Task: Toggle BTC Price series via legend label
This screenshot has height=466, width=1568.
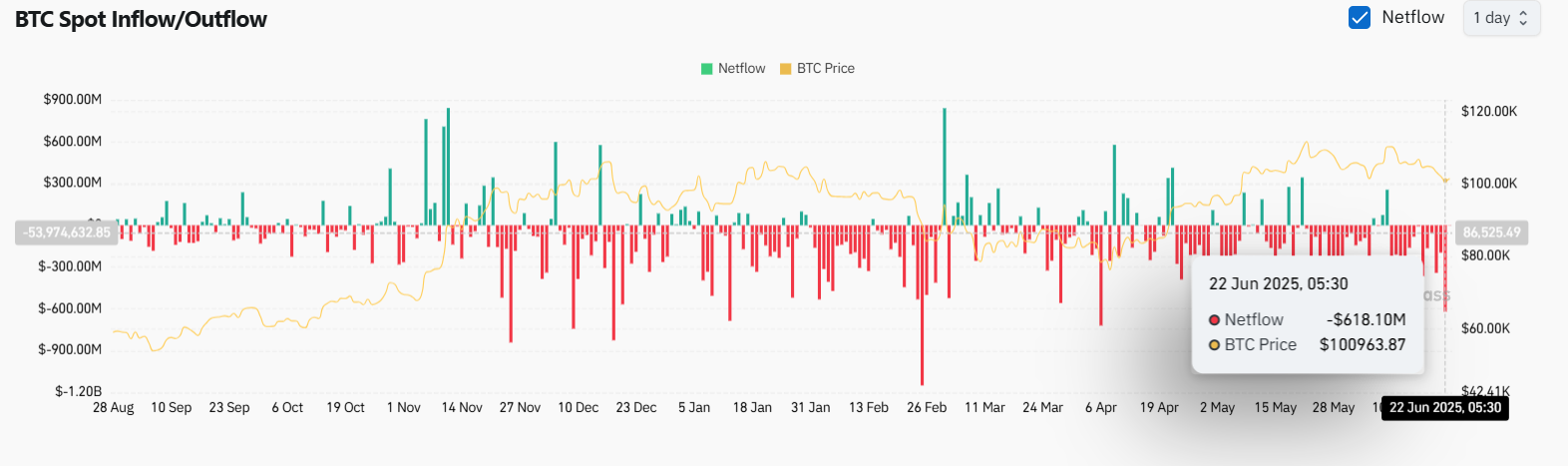Action: pos(825,69)
